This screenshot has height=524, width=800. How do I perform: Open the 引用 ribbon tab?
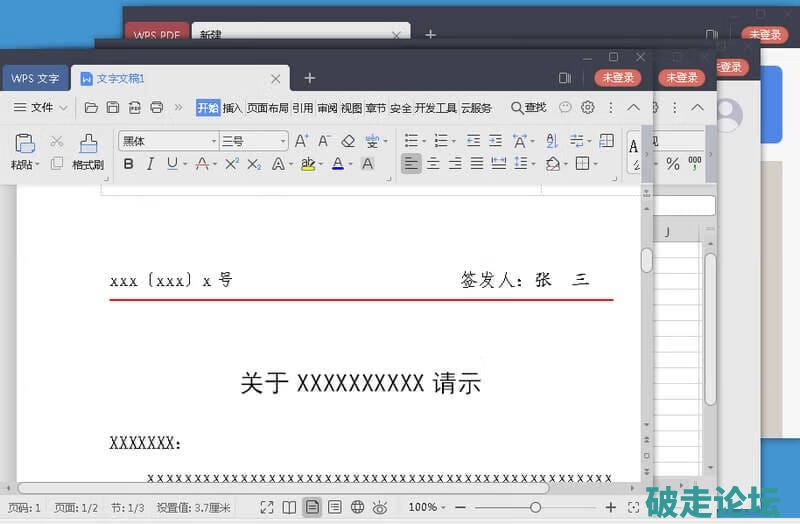pyautogui.click(x=303, y=108)
